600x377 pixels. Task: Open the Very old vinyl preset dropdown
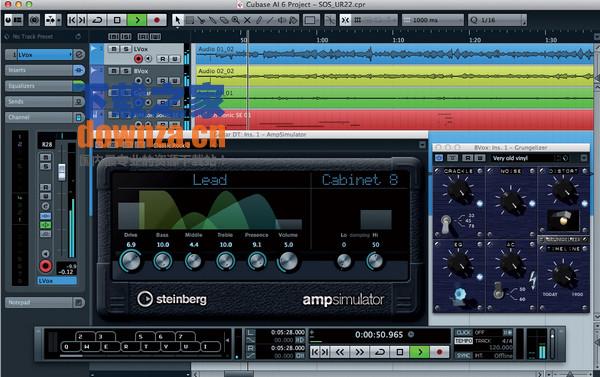tap(530, 158)
